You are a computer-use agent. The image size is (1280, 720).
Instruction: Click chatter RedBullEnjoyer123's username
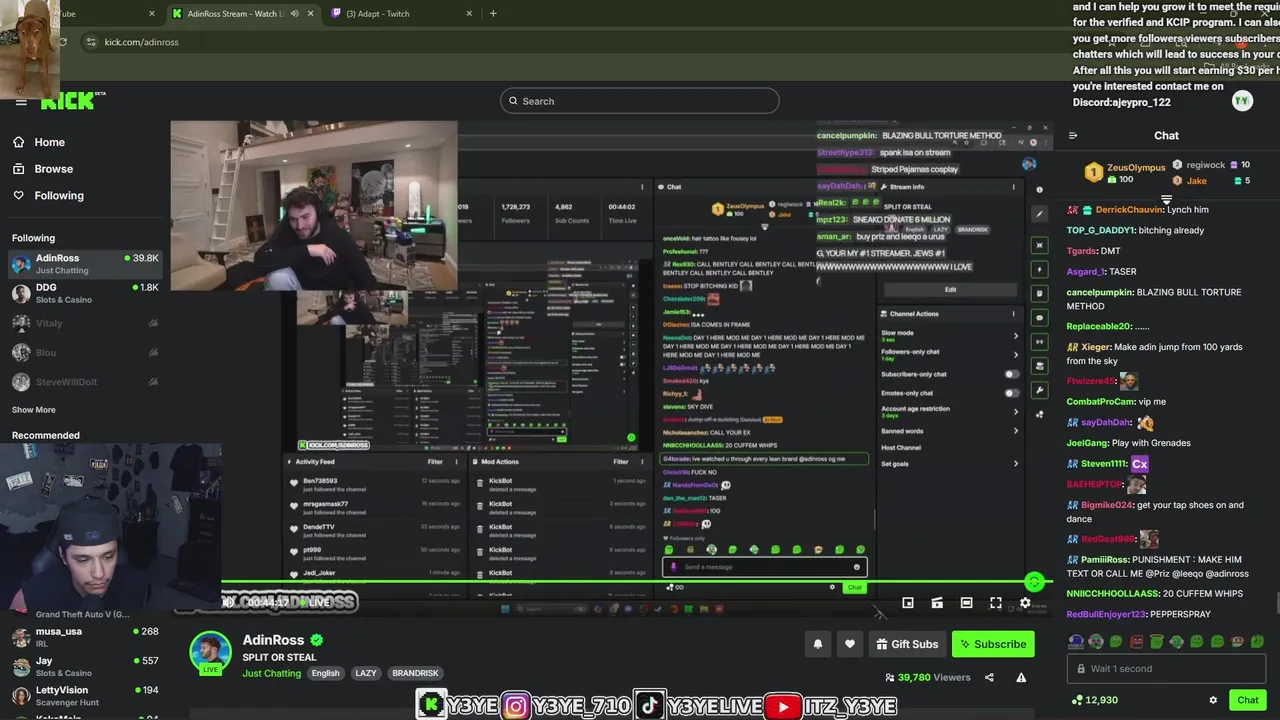(1107, 614)
